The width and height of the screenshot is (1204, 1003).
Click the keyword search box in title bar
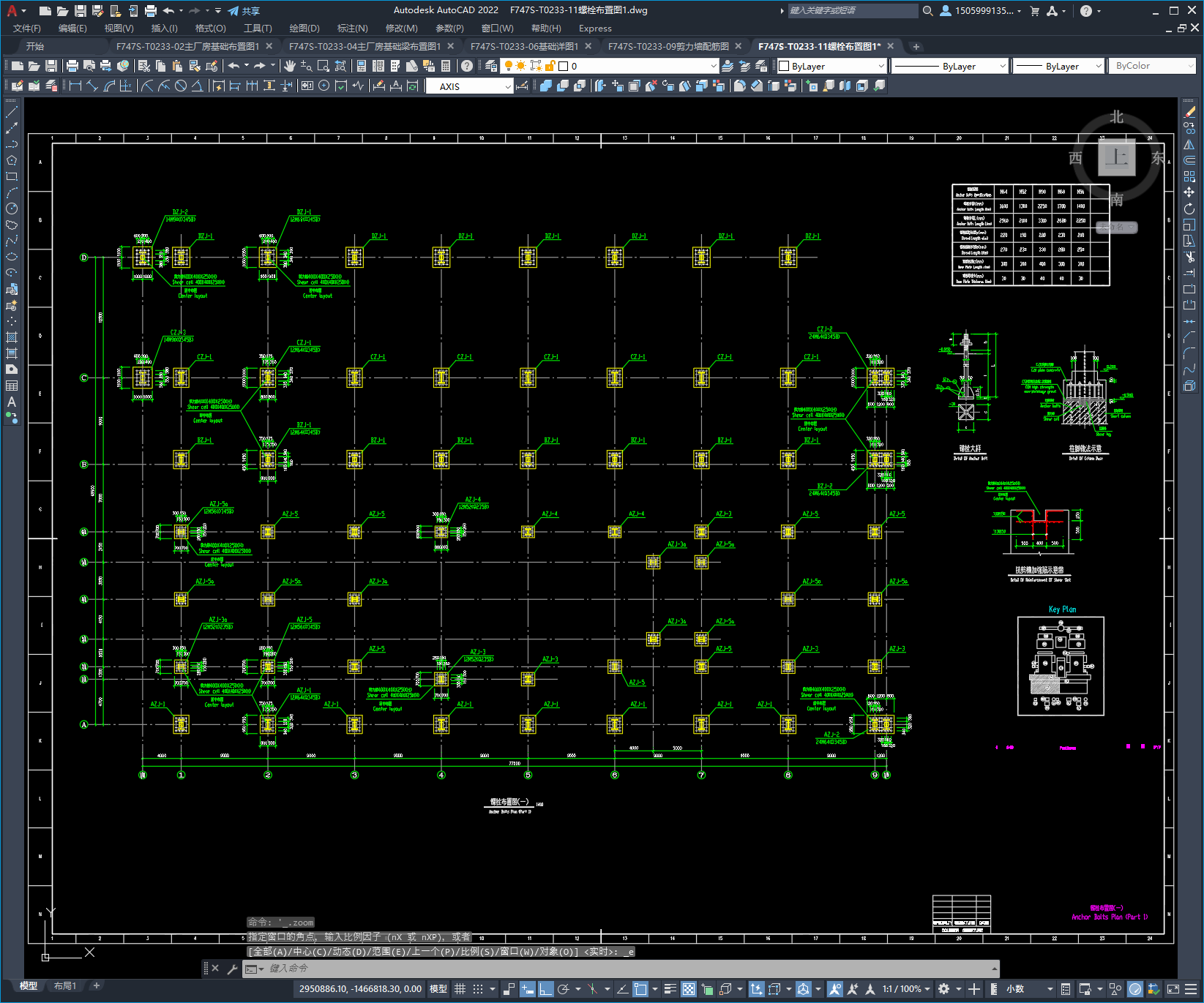[853, 11]
